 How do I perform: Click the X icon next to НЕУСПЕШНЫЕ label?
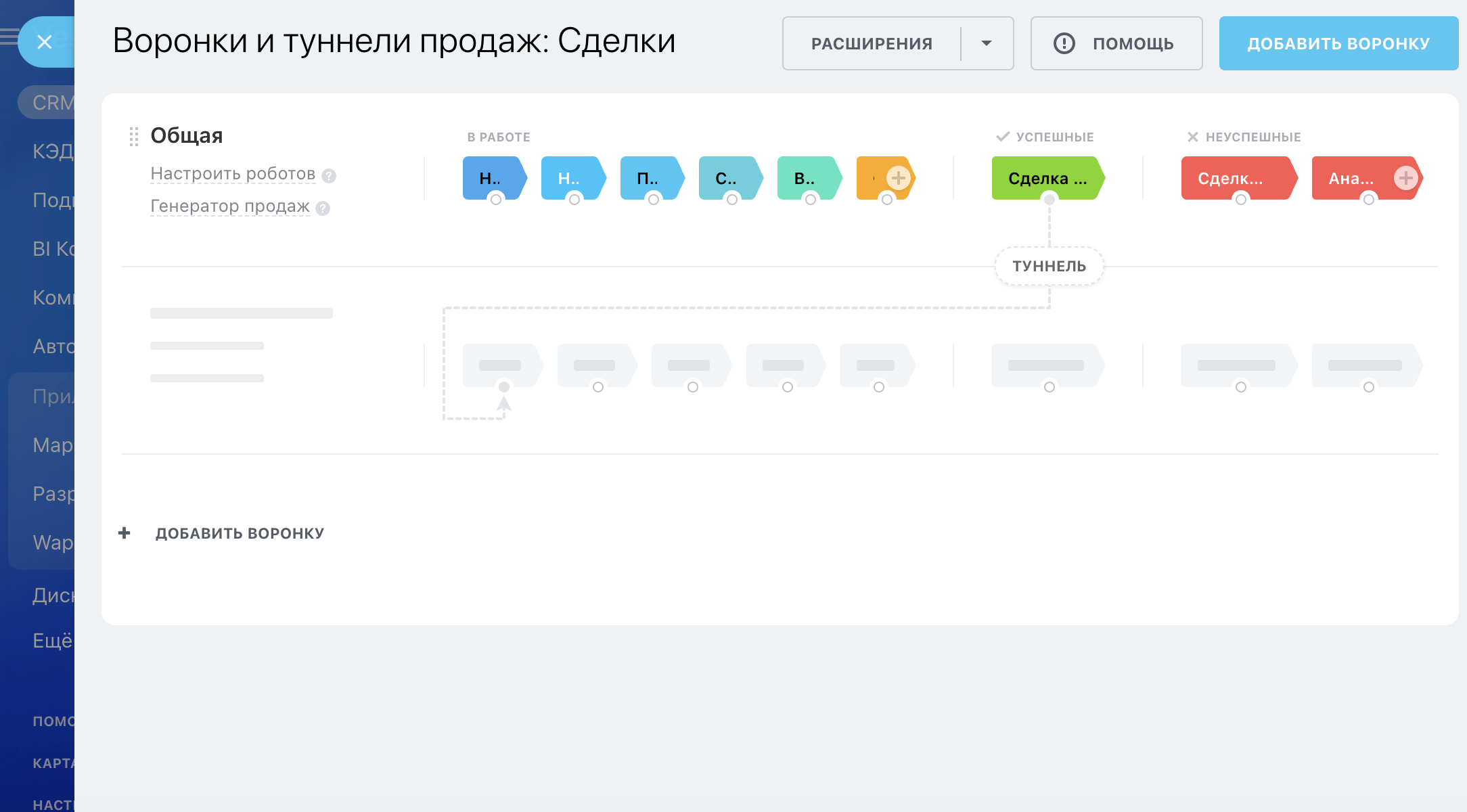pyautogui.click(x=1193, y=136)
